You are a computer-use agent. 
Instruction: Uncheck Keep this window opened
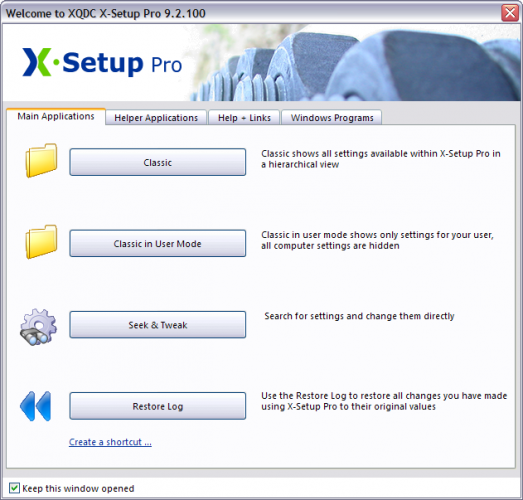[14, 488]
